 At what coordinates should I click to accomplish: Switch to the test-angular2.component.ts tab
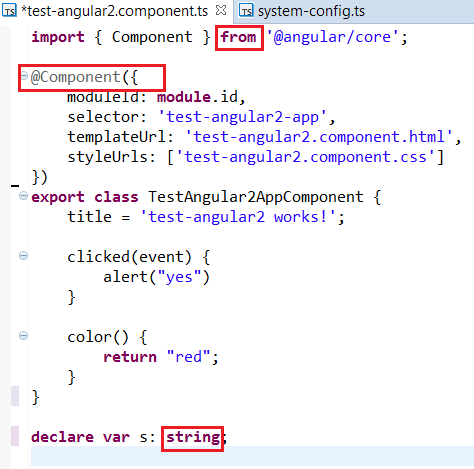[114, 11]
